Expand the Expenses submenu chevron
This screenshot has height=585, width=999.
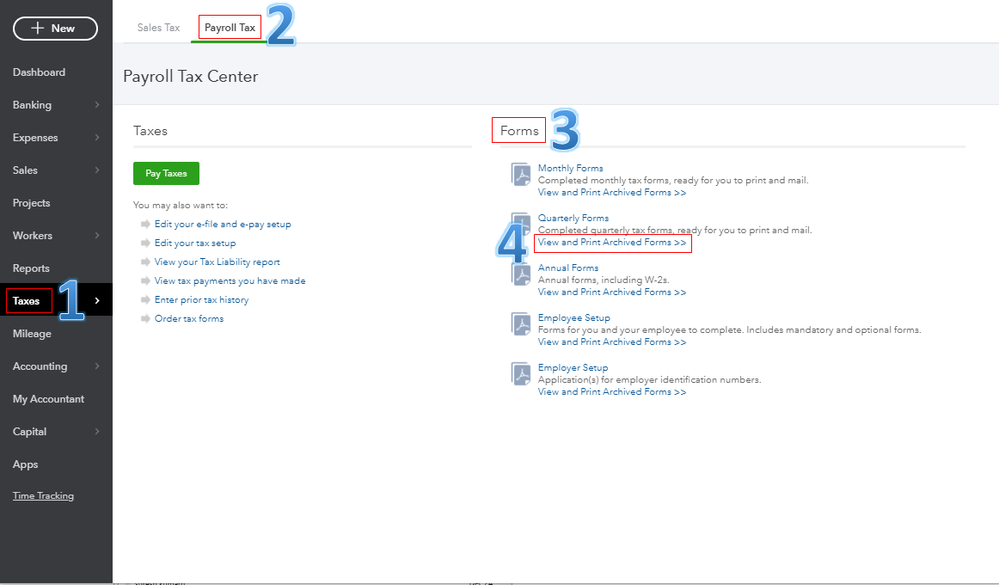(97, 137)
